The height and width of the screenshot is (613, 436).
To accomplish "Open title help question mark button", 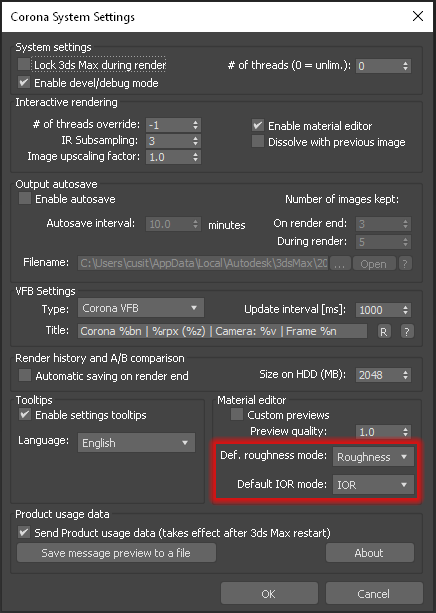I will tap(407, 332).
